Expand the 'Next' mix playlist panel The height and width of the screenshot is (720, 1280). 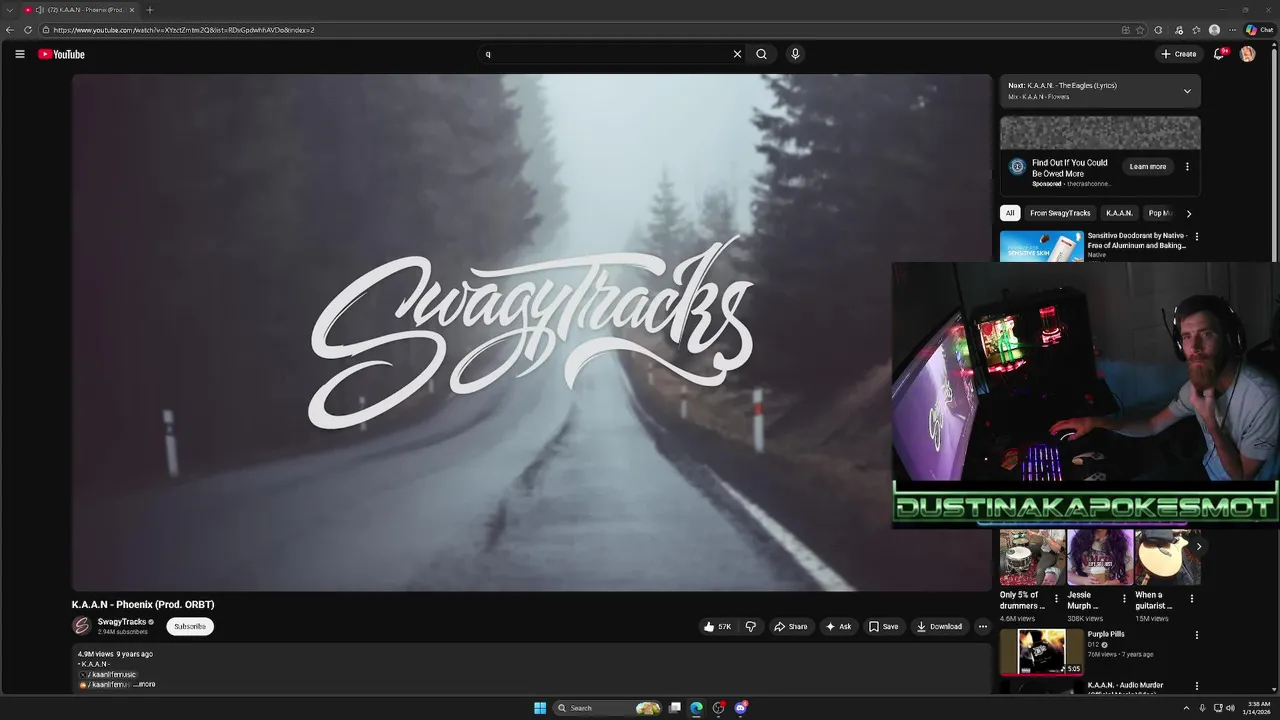[x=1187, y=91]
